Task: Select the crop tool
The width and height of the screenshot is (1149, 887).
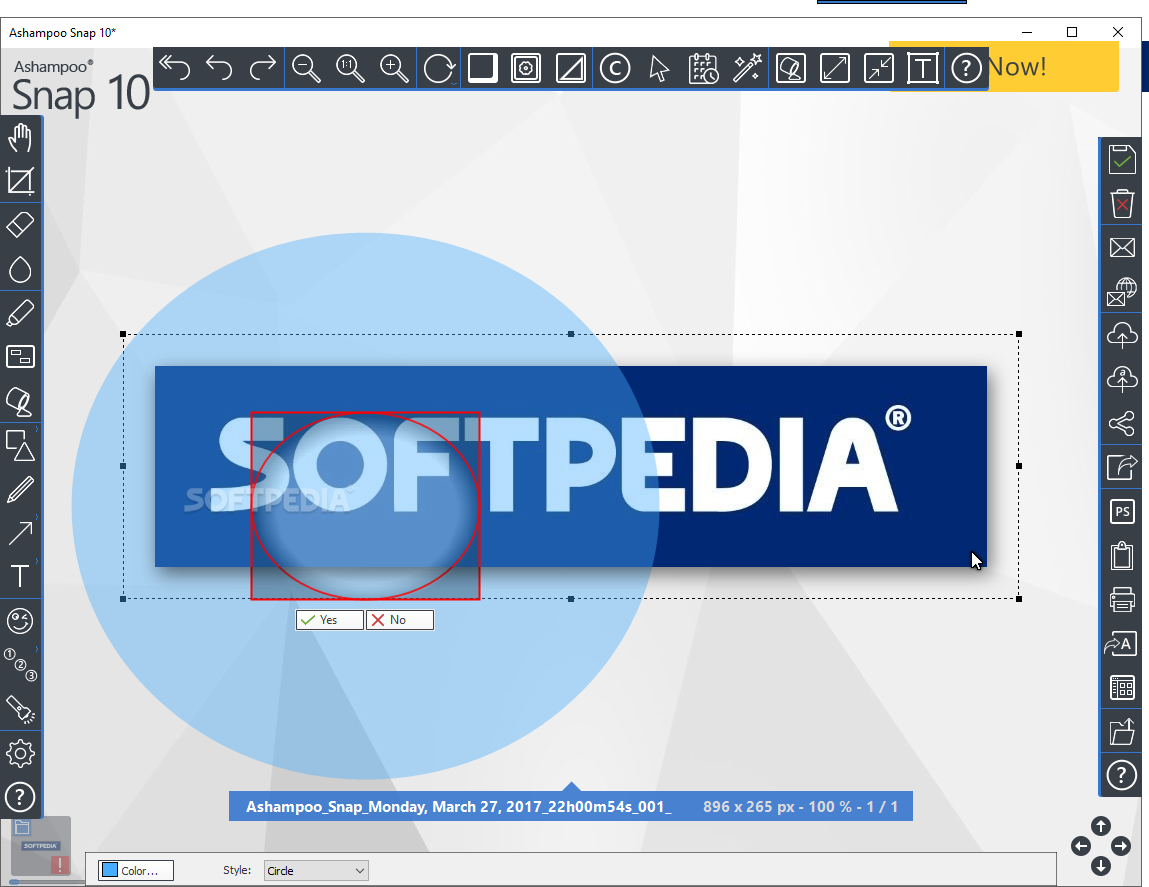Action: tap(21, 181)
